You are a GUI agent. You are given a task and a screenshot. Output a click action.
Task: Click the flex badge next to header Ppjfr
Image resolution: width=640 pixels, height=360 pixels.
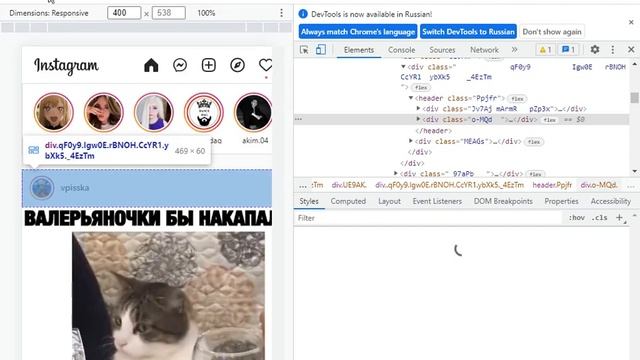point(517,99)
